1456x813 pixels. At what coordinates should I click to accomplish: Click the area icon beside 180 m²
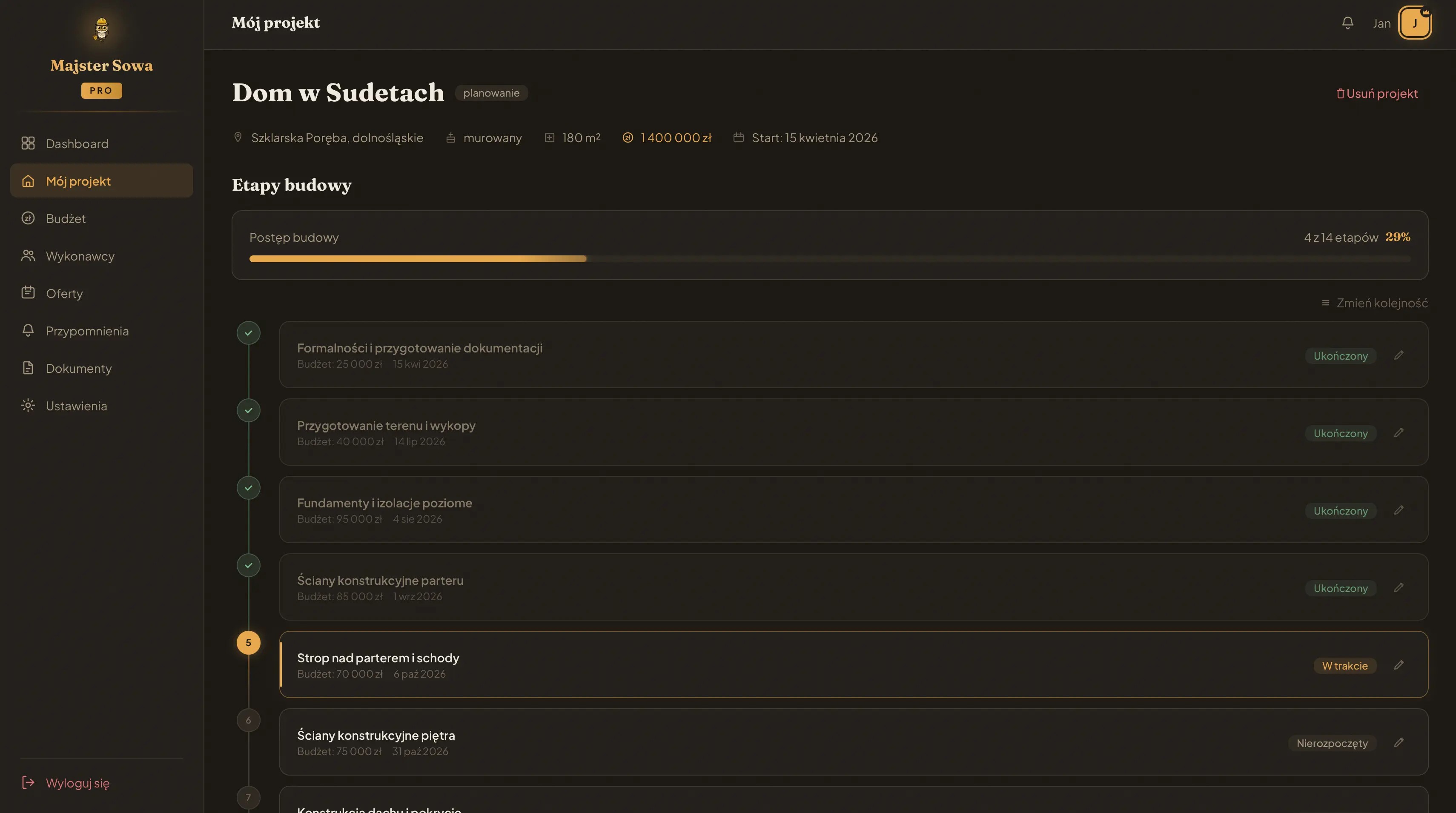tap(549, 137)
